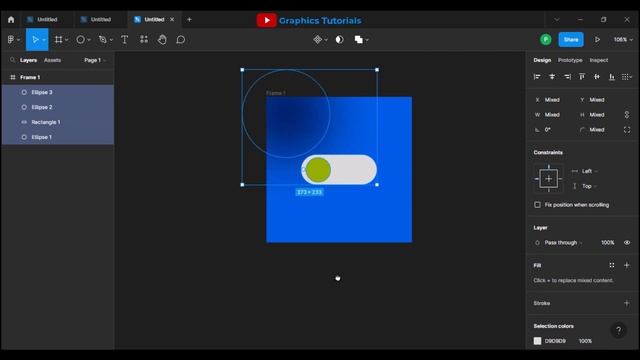Open Frame tools dropdown arrow
The image size is (640, 360).
(x=67, y=40)
